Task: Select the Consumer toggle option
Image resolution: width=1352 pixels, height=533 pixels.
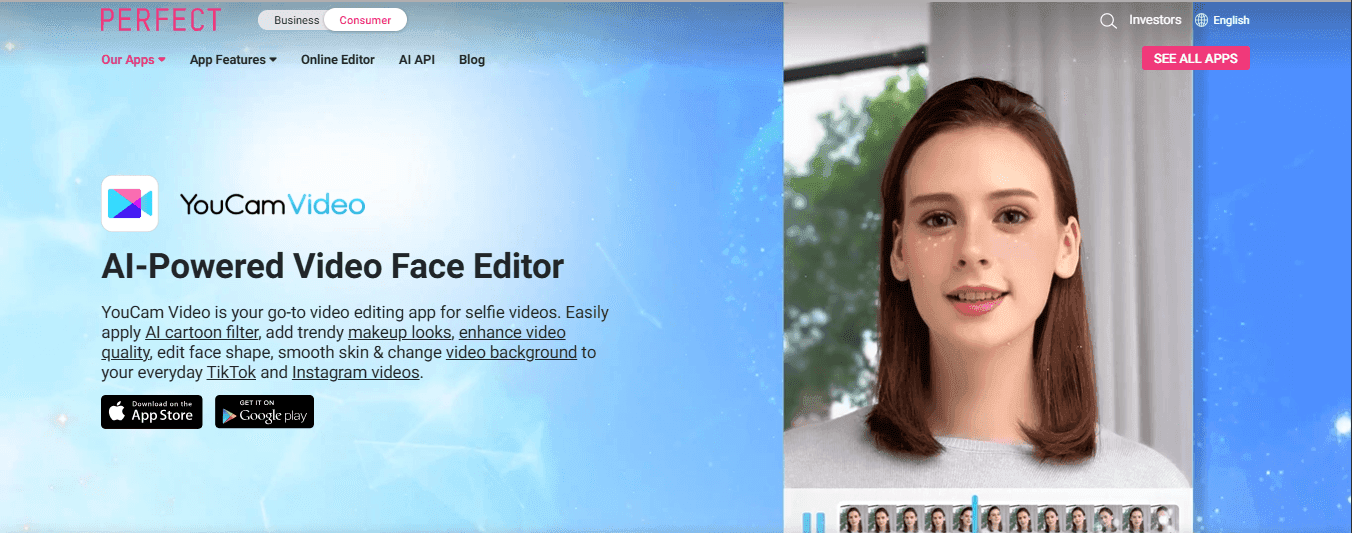Action: tap(365, 20)
